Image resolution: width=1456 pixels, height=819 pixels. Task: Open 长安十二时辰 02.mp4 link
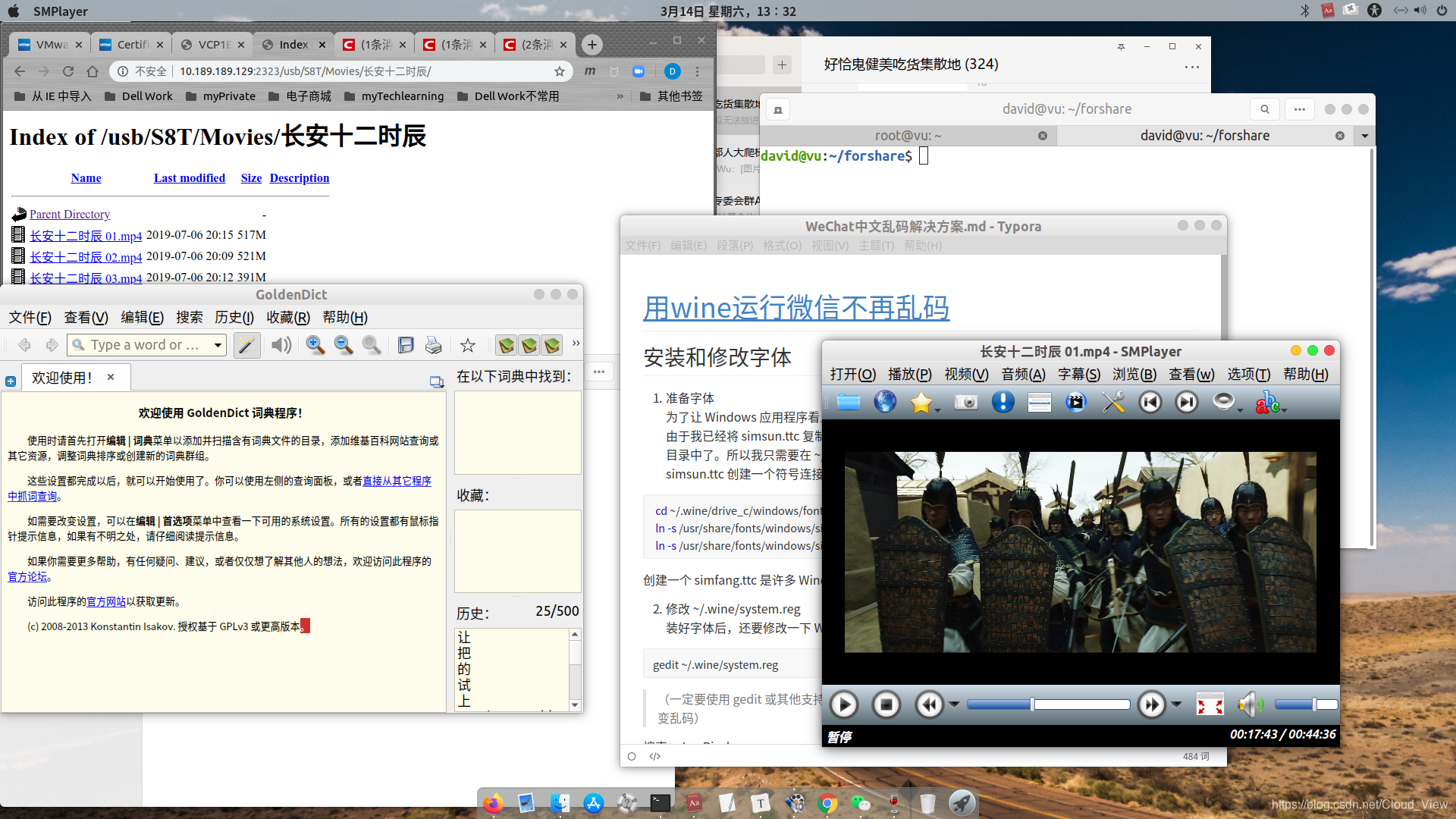point(86,257)
